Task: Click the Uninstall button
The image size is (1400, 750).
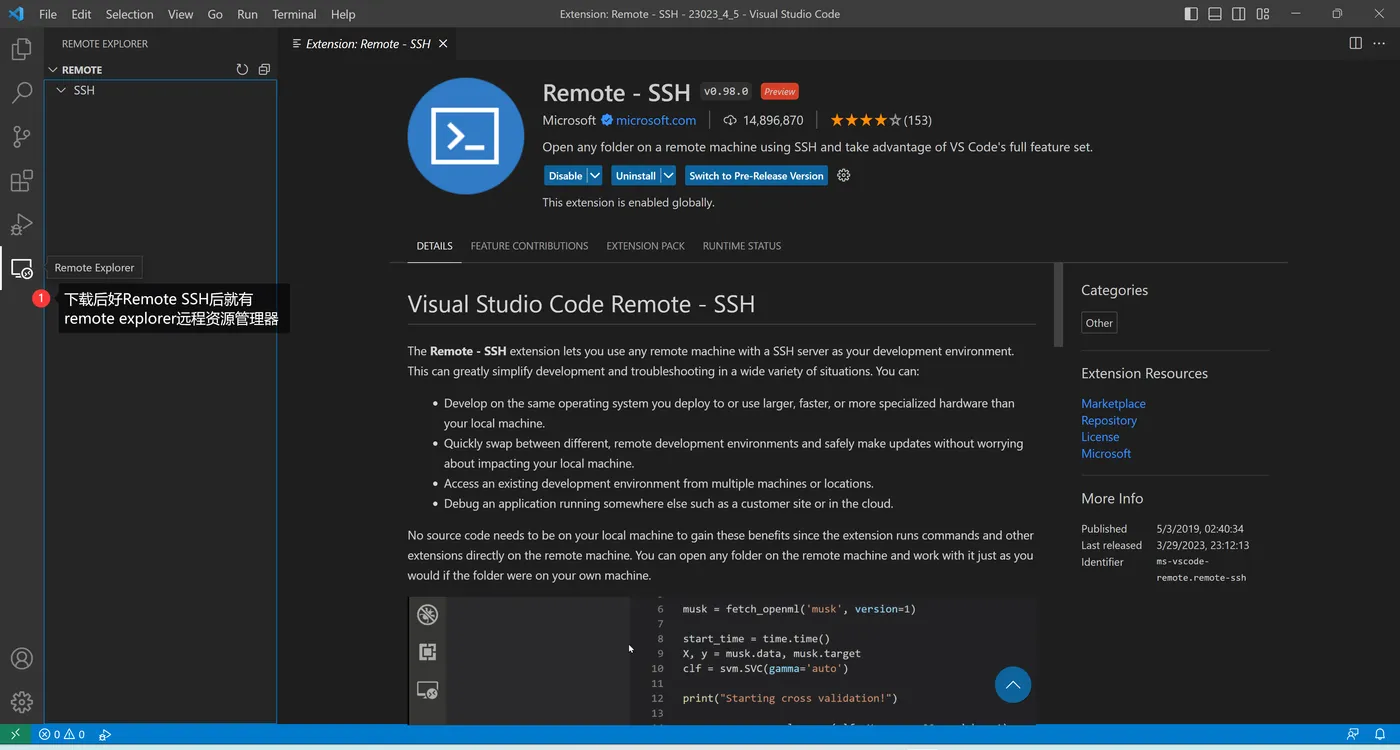Action: coord(635,175)
